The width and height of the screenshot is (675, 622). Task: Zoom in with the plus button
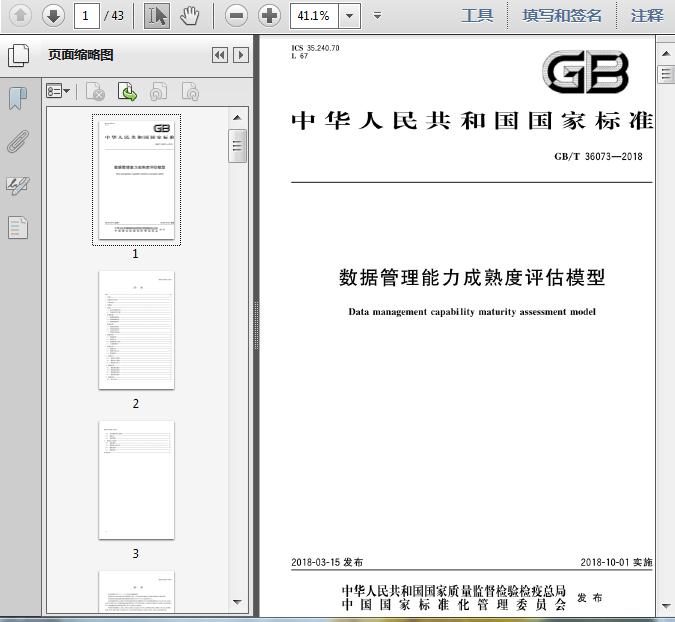[x=269, y=16]
